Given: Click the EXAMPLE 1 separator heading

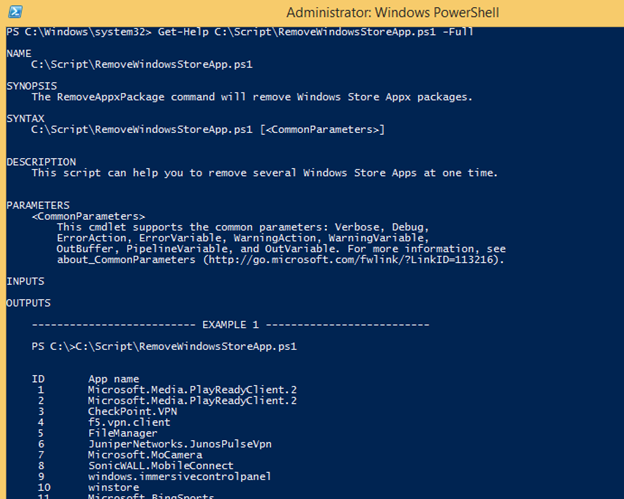Looking at the screenshot, I should tap(230, 325).
